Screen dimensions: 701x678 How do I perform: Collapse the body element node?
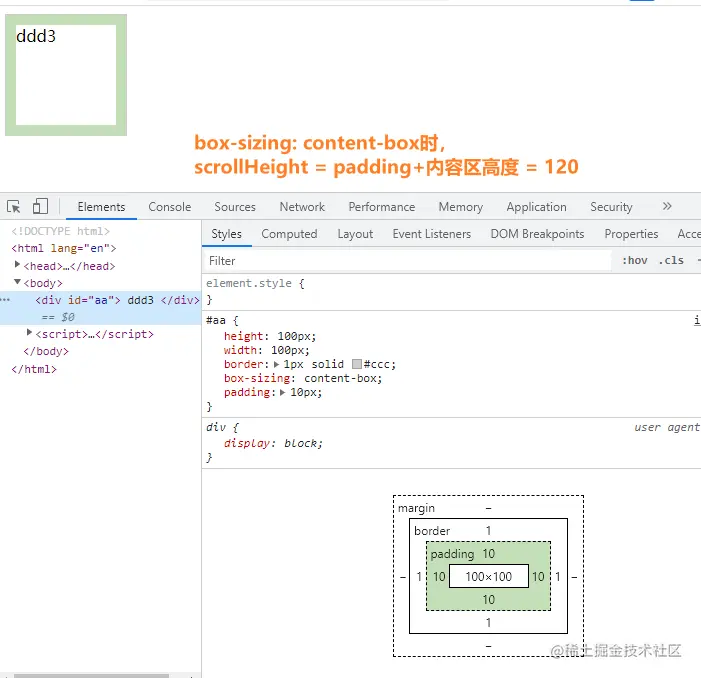pos(17,282)
